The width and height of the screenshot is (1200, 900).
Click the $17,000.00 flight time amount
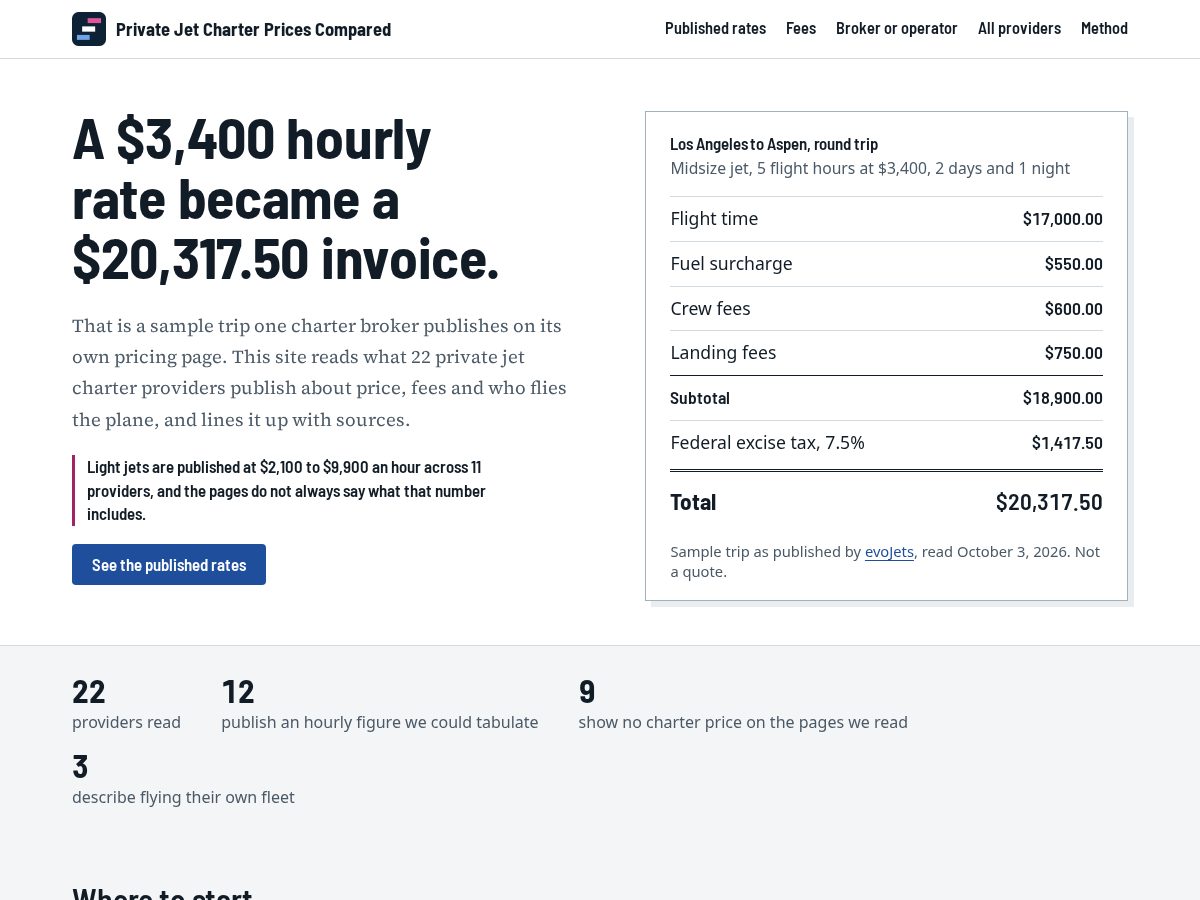[1062, 219]
